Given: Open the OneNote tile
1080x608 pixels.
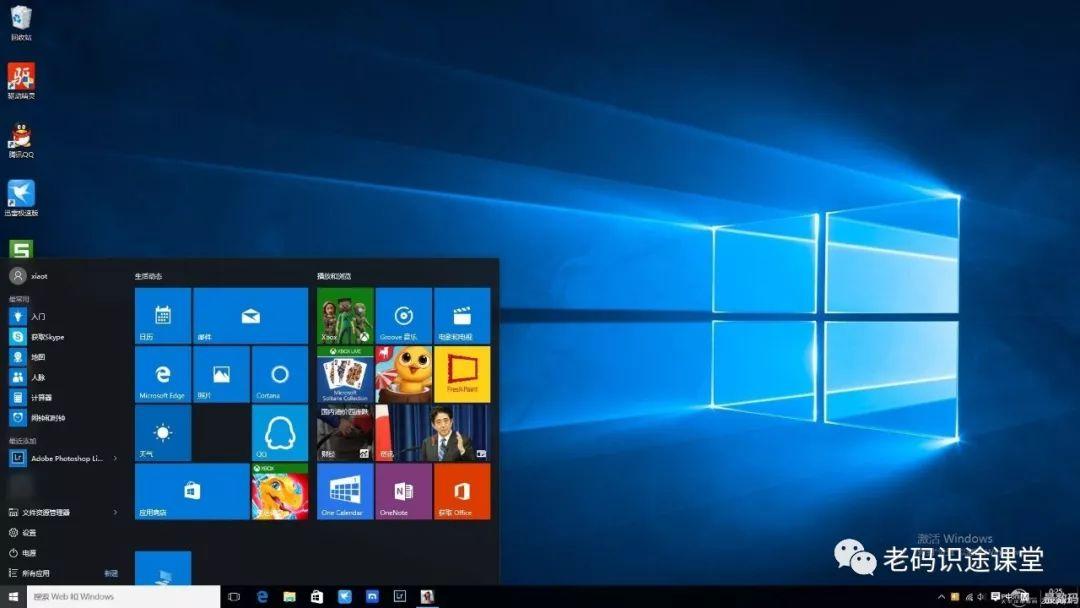Looking at the screenshot, I should point(404,491).
